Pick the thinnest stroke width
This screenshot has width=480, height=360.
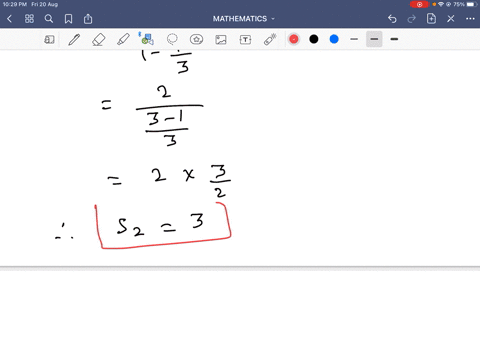354,39
